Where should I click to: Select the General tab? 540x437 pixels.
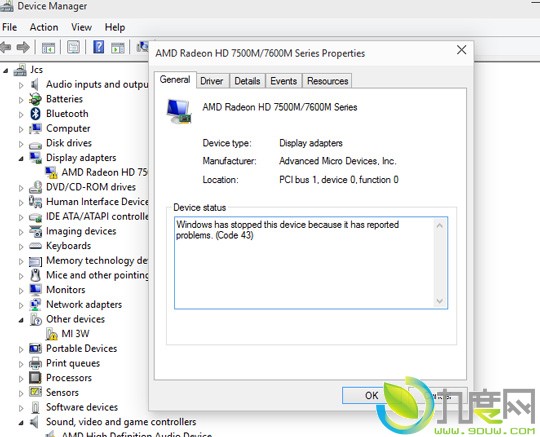[x=175, y=80]
